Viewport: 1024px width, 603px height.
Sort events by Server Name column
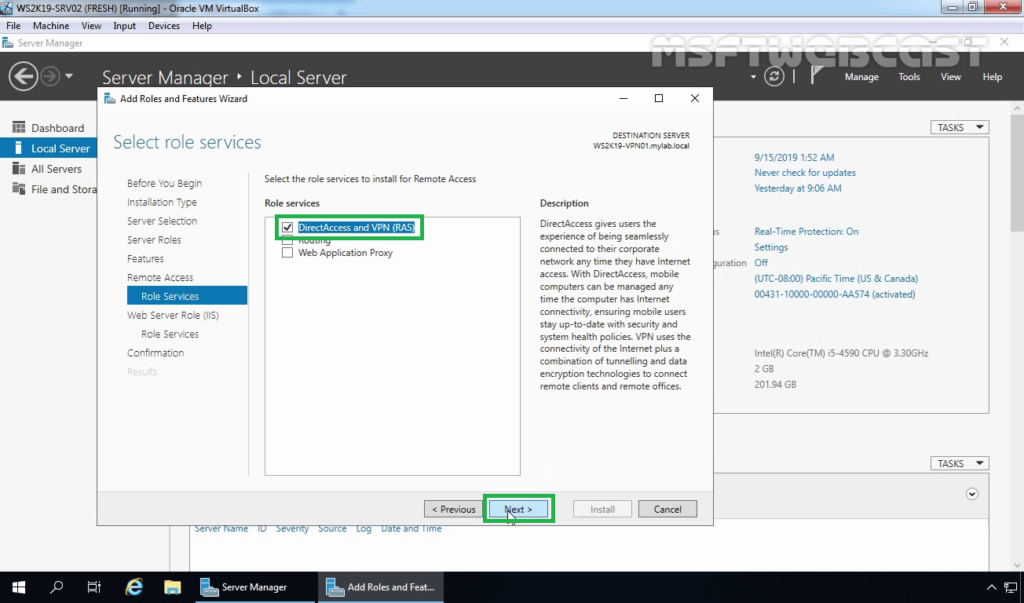(221, 529)
